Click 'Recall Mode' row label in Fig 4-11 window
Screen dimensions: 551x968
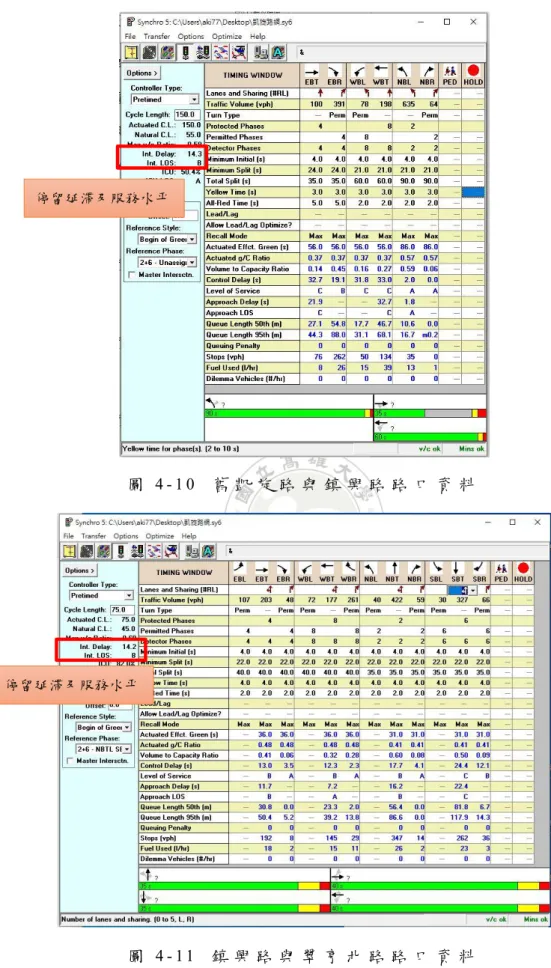pos(183,724)
